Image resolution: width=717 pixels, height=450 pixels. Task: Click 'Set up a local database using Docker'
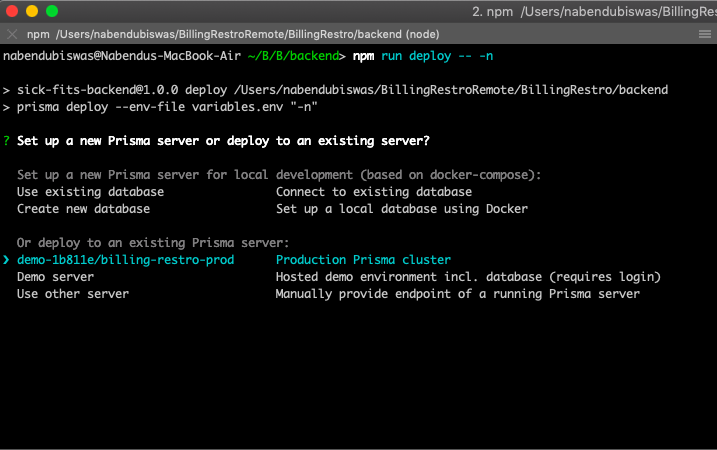tap(402, 209)
